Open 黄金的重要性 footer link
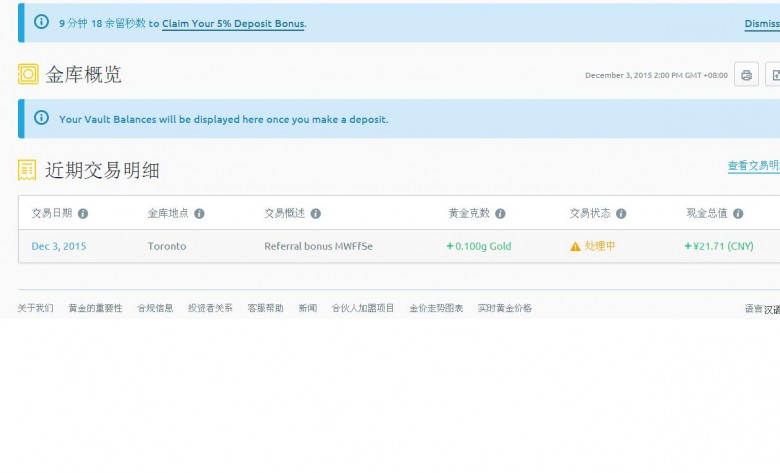 click(95, 308)
